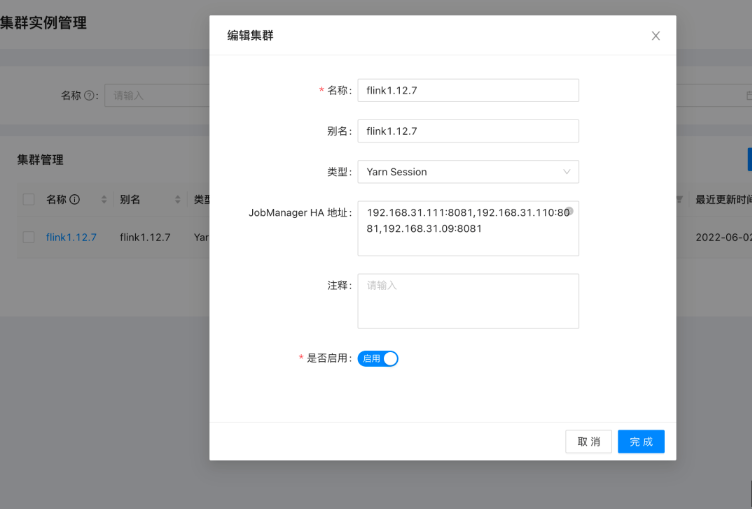Click the 注释 textarea
The width and height of the screenshot is (752, 509).
pos(468,301)
